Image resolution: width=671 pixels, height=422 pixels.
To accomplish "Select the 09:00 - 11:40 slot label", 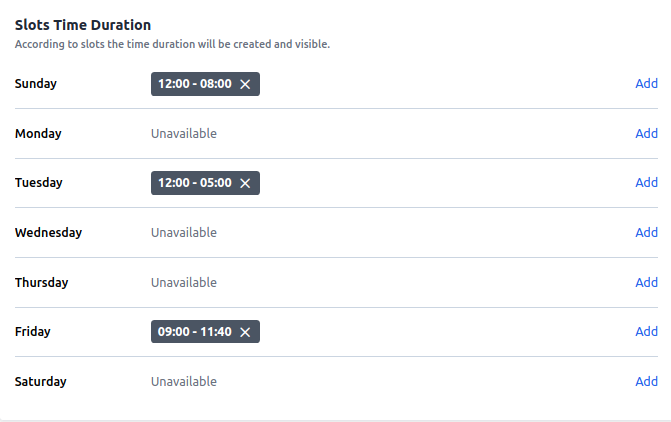I will (x=195, y=332).
